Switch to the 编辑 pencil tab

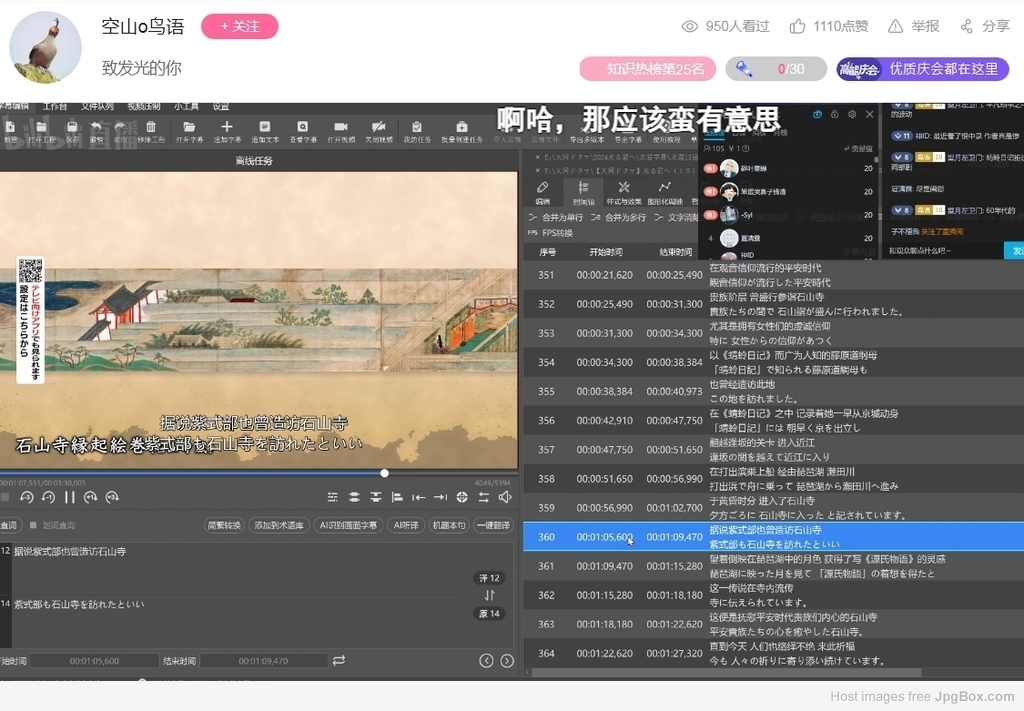pyautogui.click(x=542, y=193)
